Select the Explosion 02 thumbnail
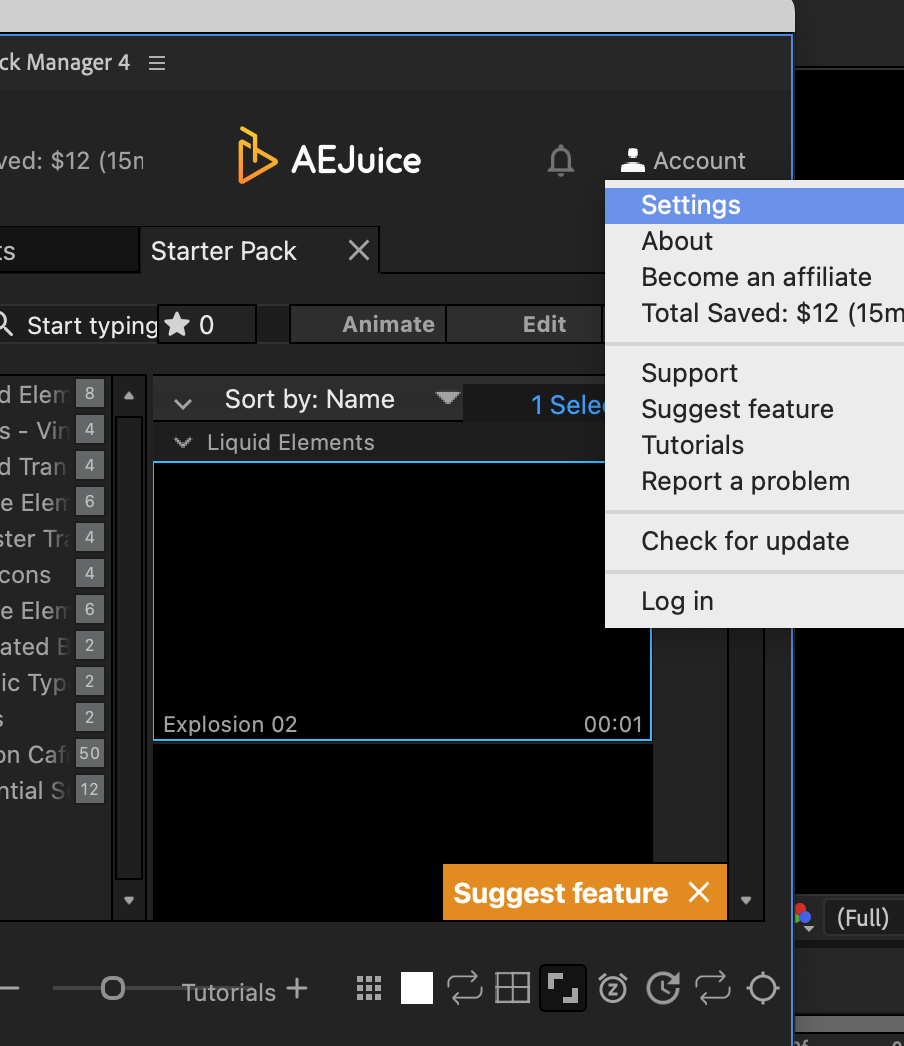 [x=402, y=600]
